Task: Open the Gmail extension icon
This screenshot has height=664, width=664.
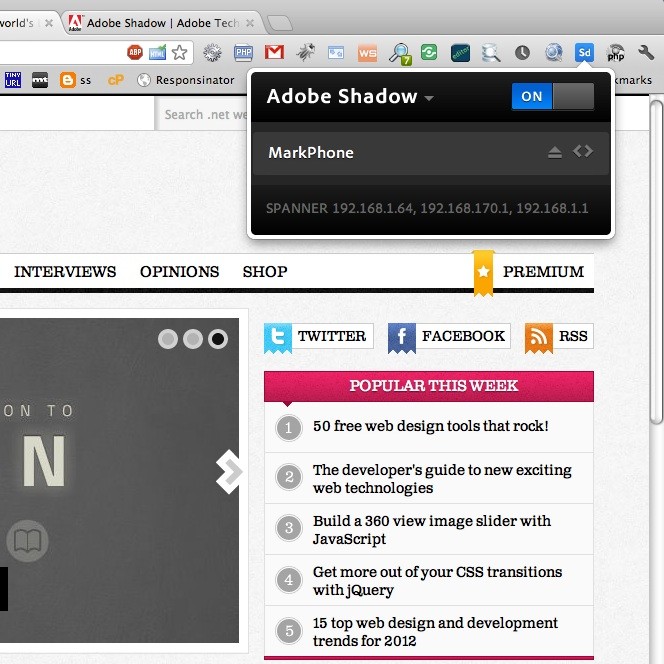Action: [x=274, y=53]
